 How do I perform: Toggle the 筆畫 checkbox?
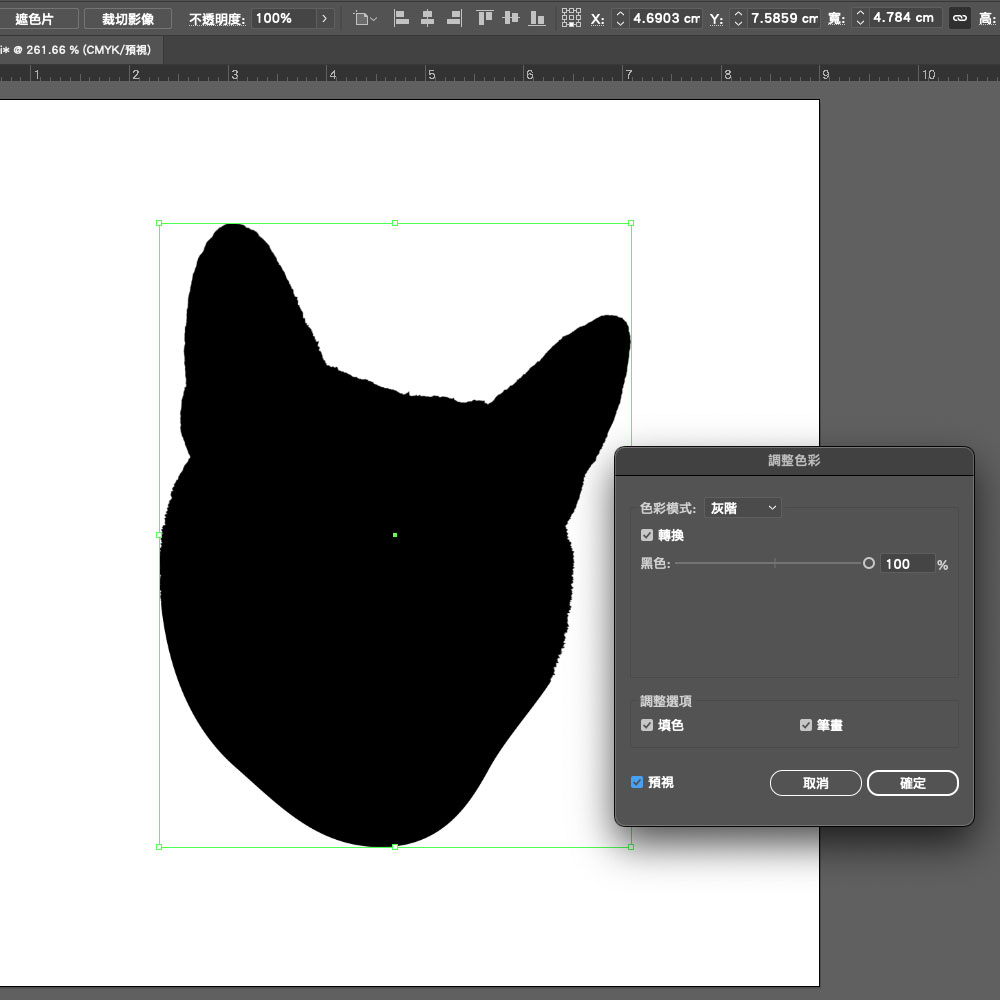[x=806, y=725]
